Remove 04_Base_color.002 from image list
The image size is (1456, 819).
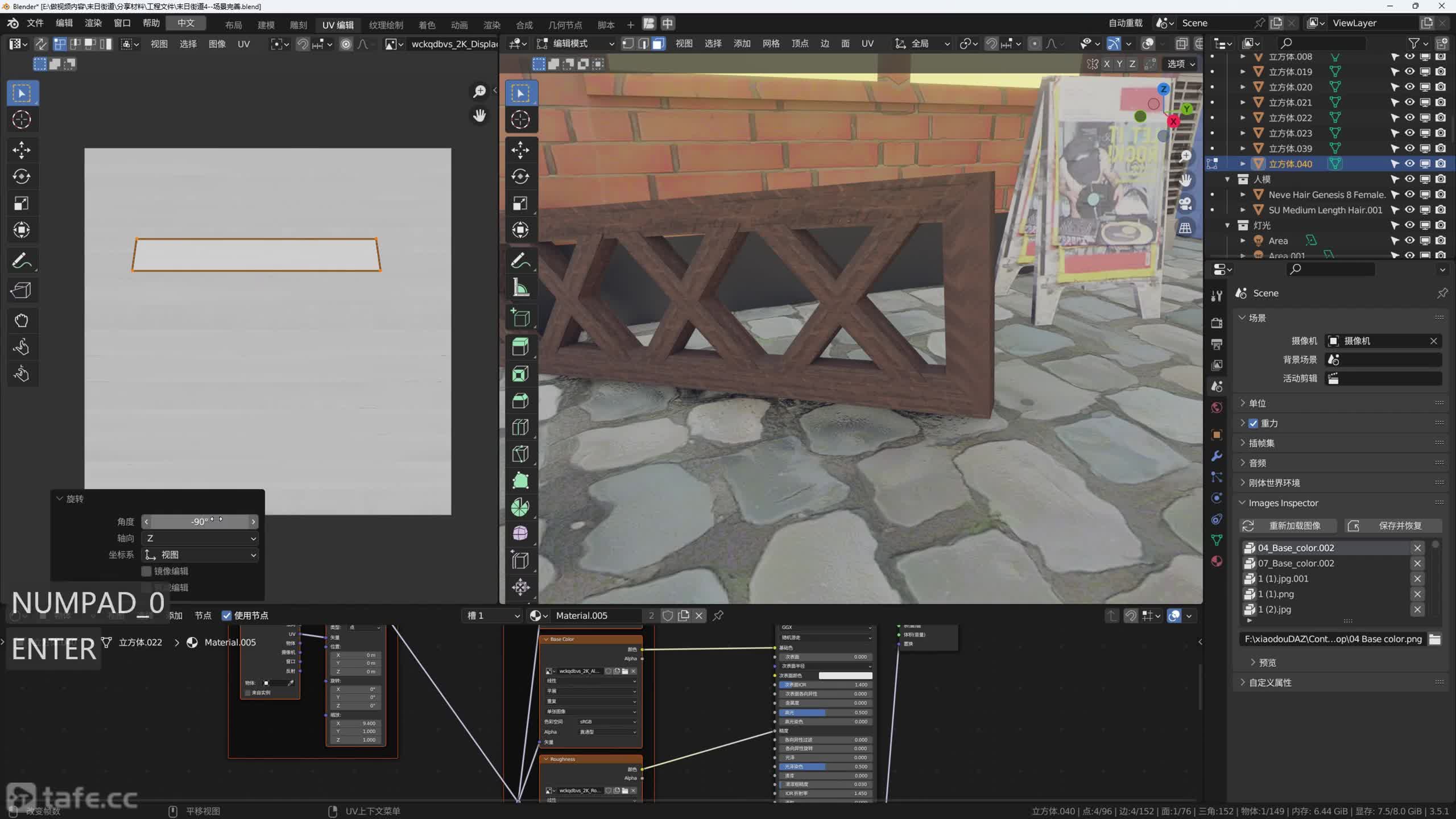[1417, 548]
